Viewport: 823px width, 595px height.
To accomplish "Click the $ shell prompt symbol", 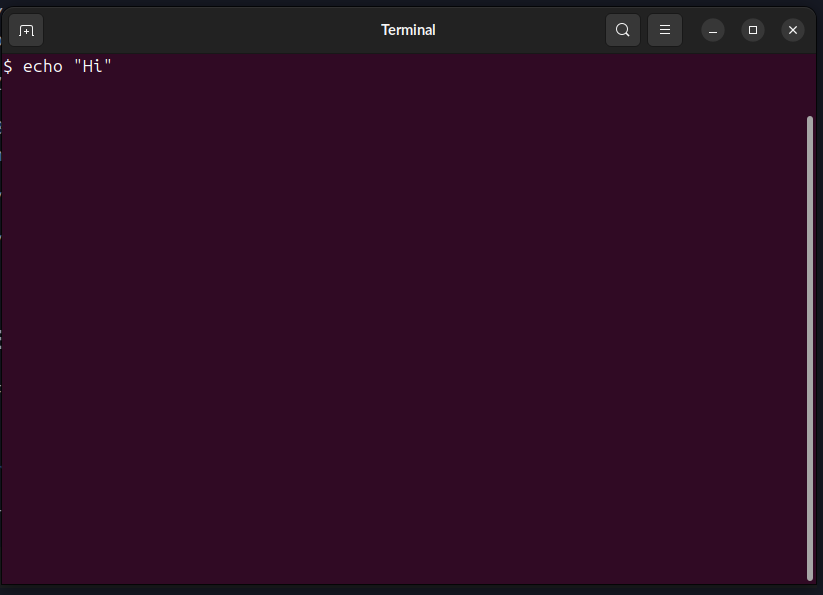I will tap(8, 65).
